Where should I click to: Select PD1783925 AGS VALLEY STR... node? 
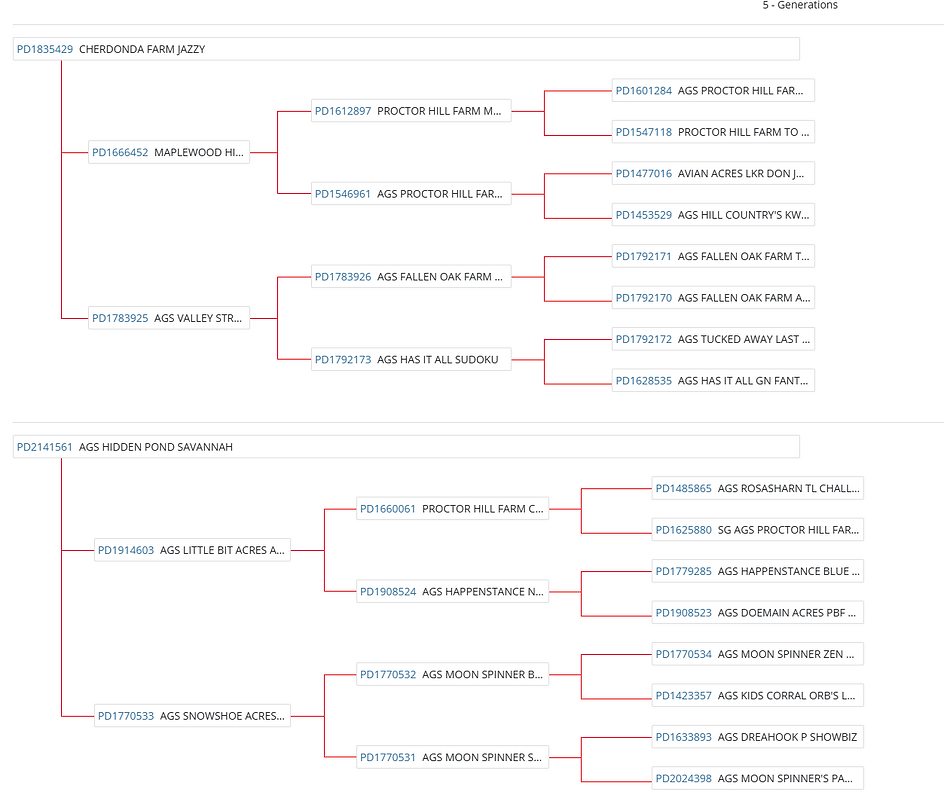pos(169,318)
